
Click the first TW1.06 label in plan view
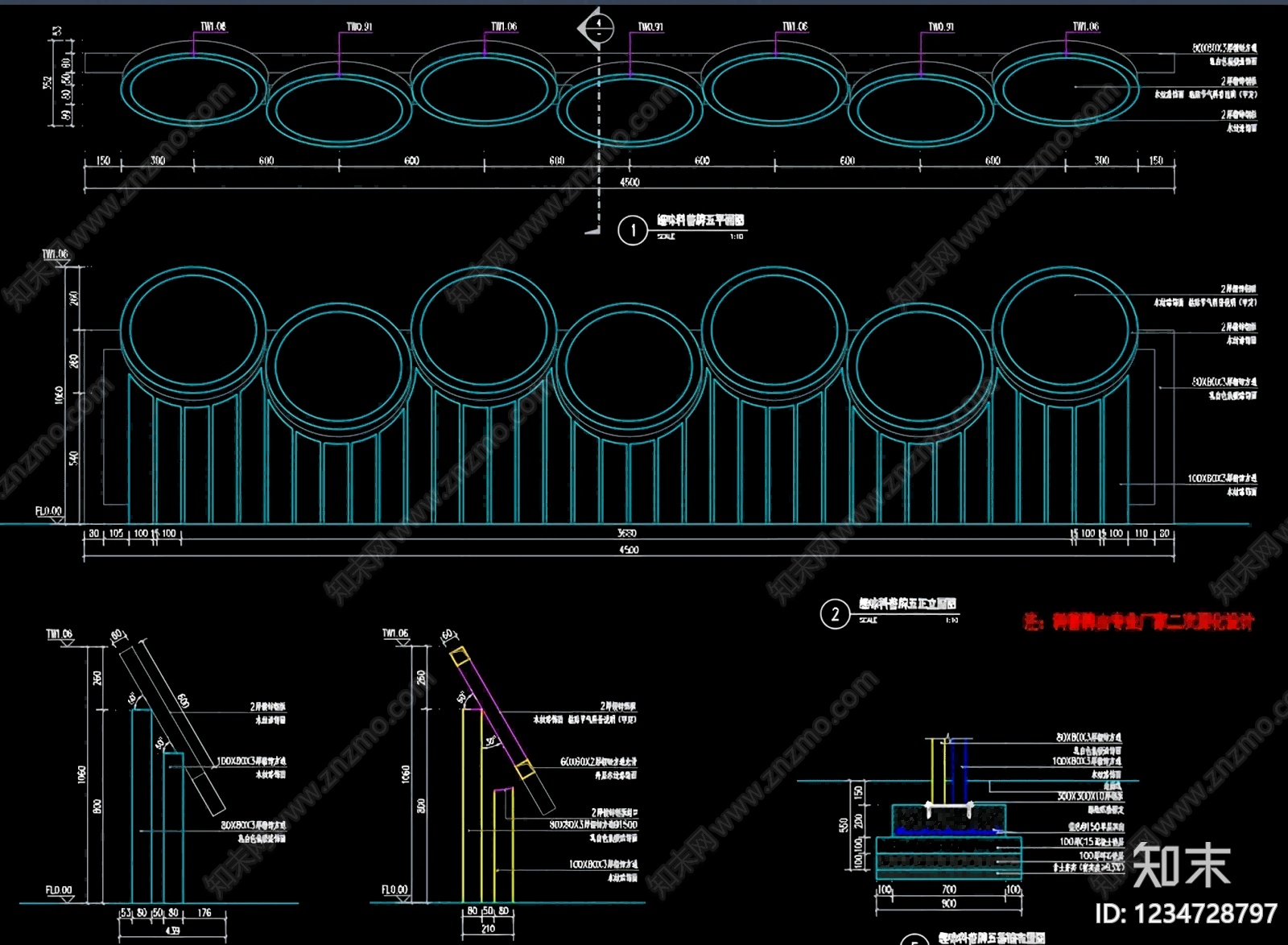click(x=213, y=27)
